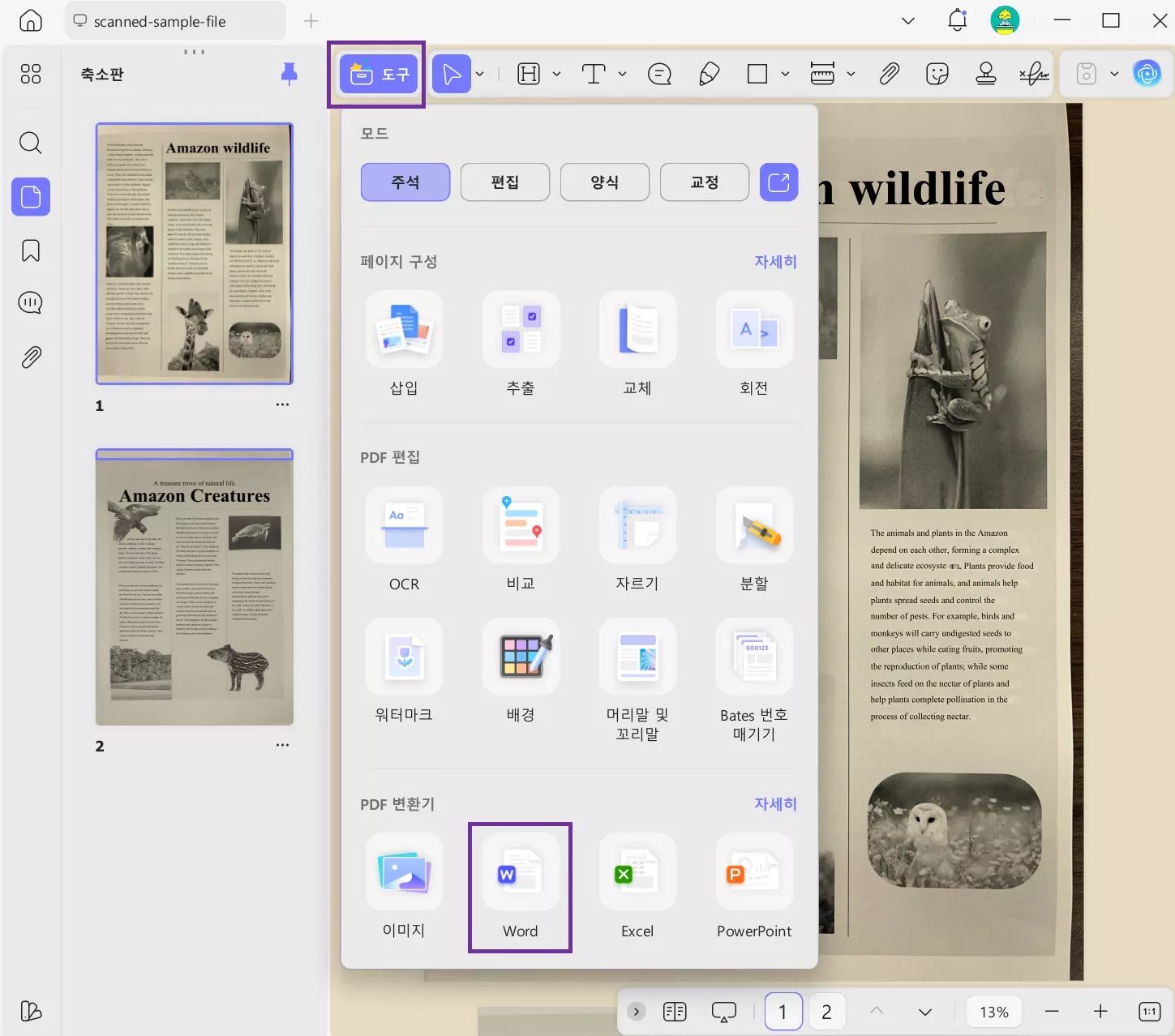Screen dimensions: 1175x1036
Task: Select the Text tool in the toolbar
Action: [x=592, y=73]
